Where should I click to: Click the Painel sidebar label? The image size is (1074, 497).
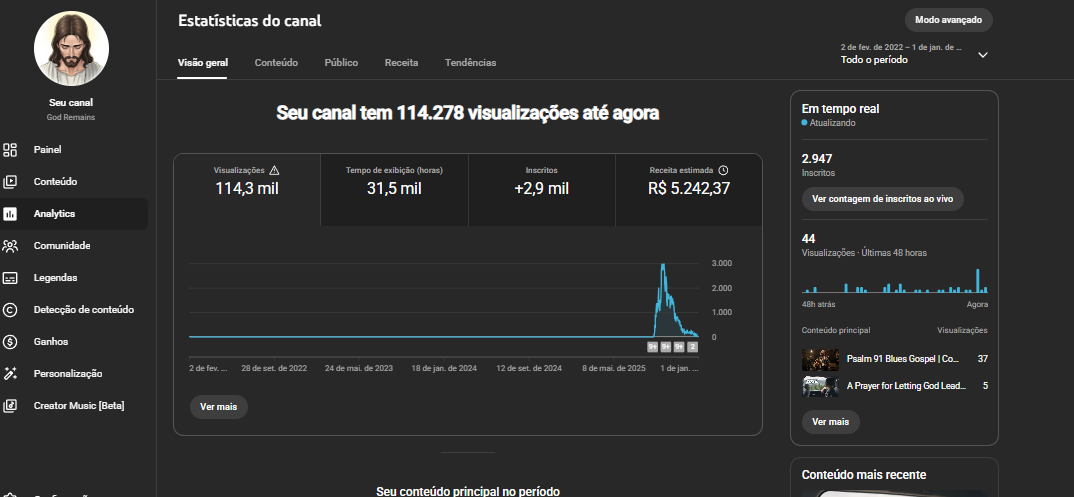(47, 150)
